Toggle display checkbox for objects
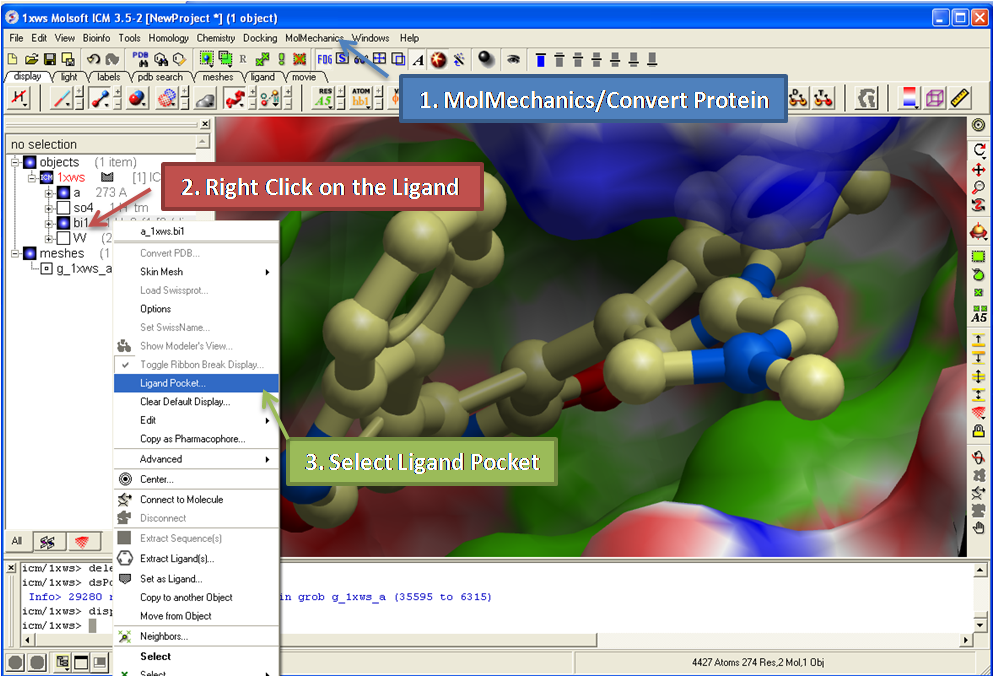Viewport: 994px width, 677px height. coord(30,162)
